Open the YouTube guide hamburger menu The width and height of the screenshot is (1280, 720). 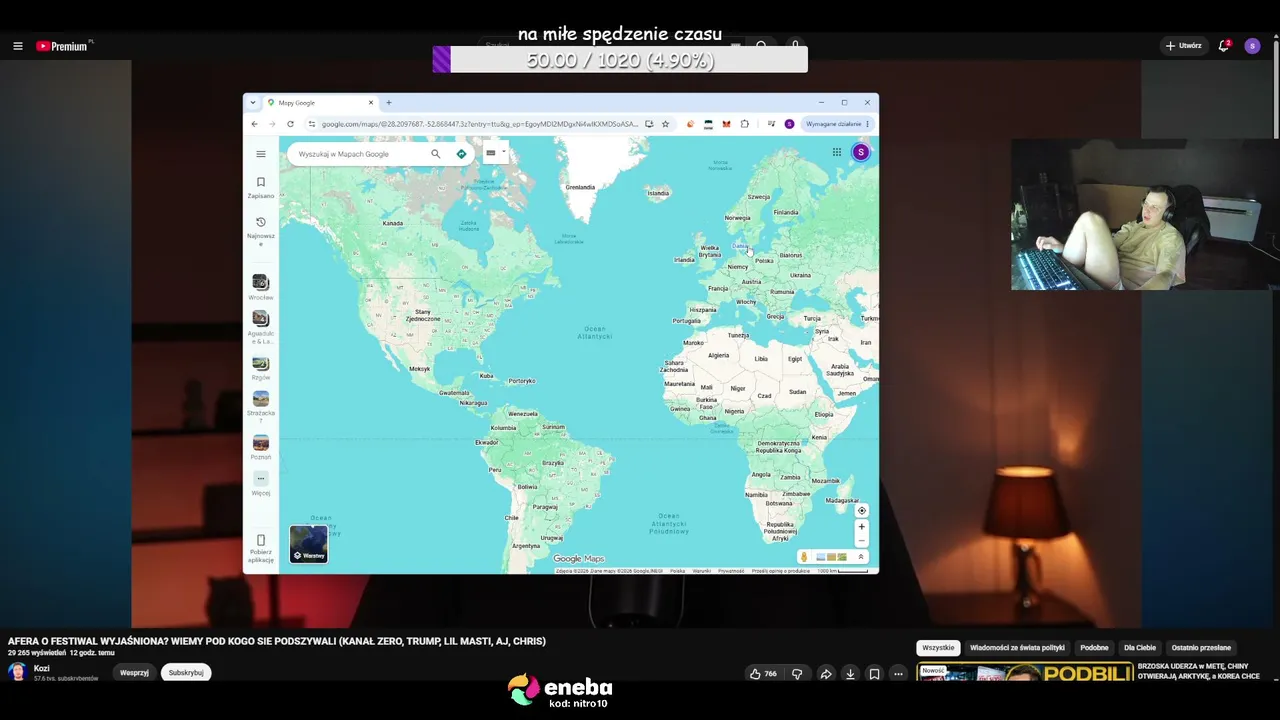point(17,46)
